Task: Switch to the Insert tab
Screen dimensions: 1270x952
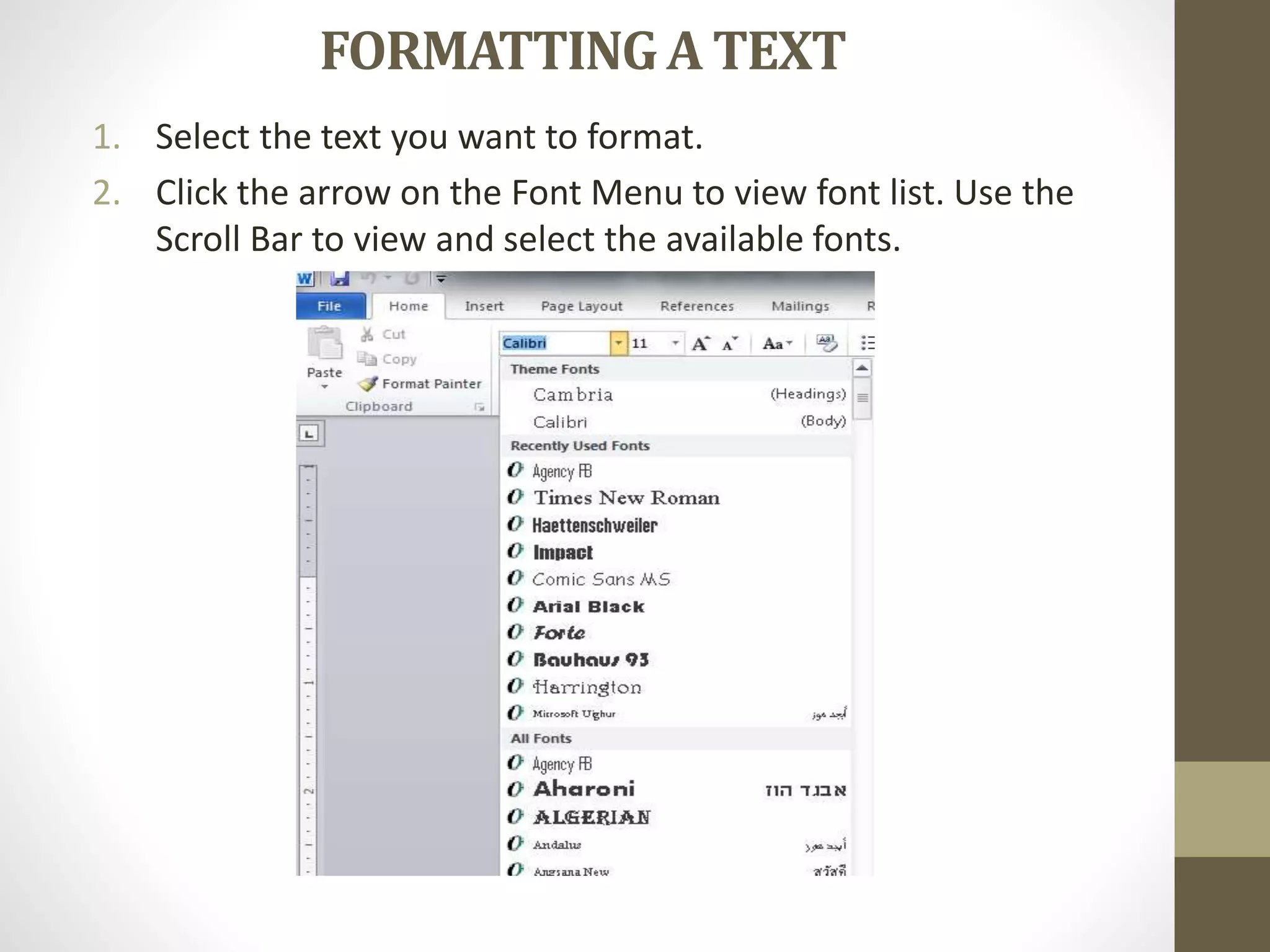Action: tap(484, 306)
